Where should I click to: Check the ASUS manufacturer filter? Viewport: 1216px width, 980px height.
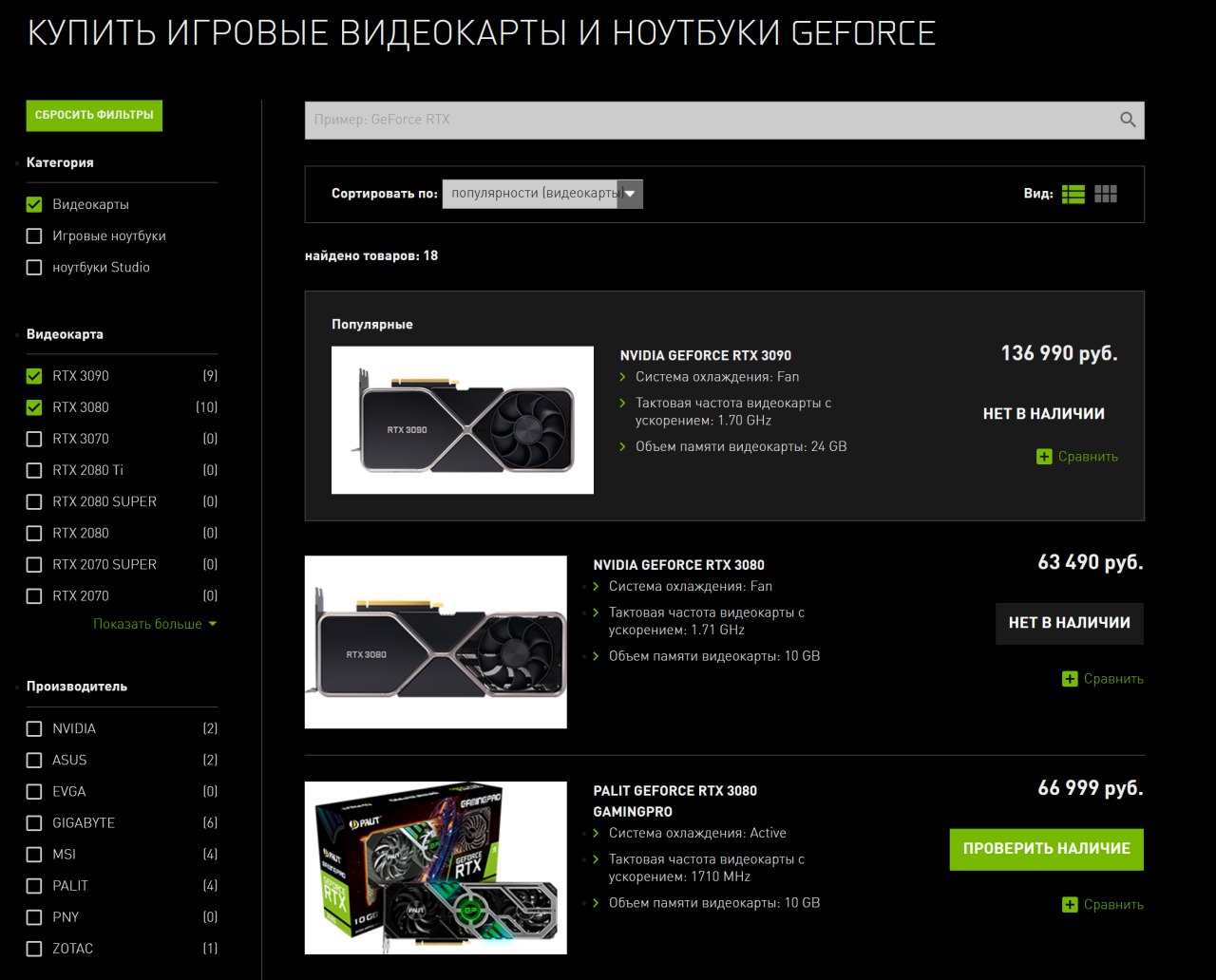pyautogui.click(x=34, y=761)
